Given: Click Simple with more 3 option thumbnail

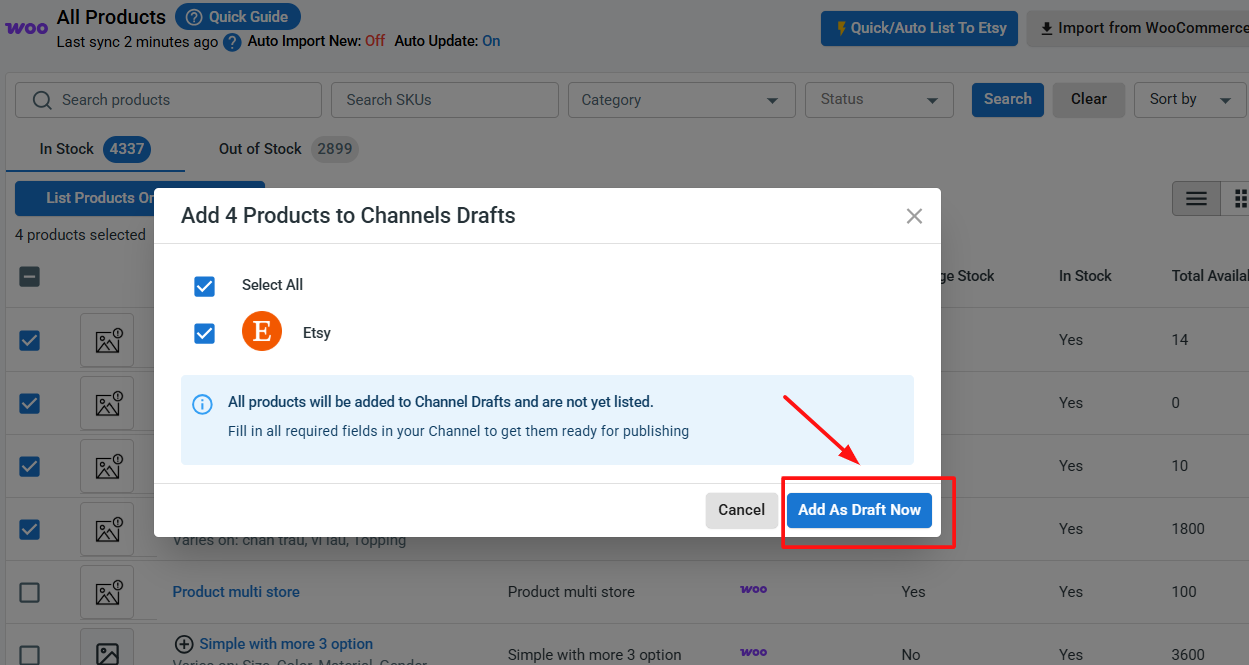Looking at the screenshot, I should click(107, 647).
